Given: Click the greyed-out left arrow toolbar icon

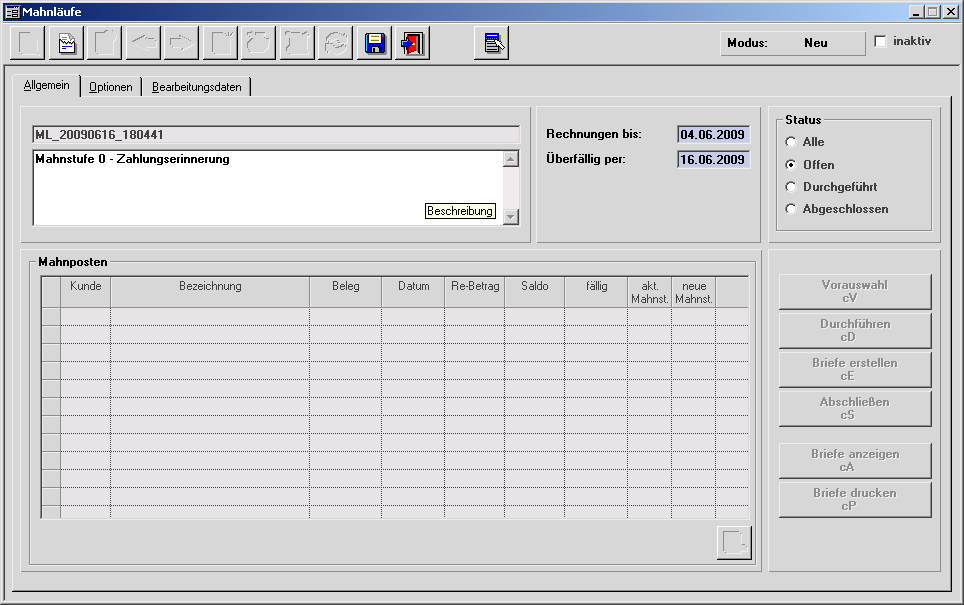Looking at the screenshot, I should [x=143, y=44].
